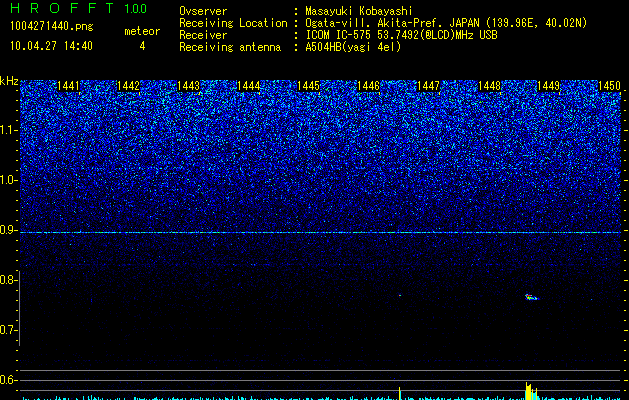The image size is (629, 400).
Task: Click the date stamp 10.04.27 14:40
Action: (51, 46)
